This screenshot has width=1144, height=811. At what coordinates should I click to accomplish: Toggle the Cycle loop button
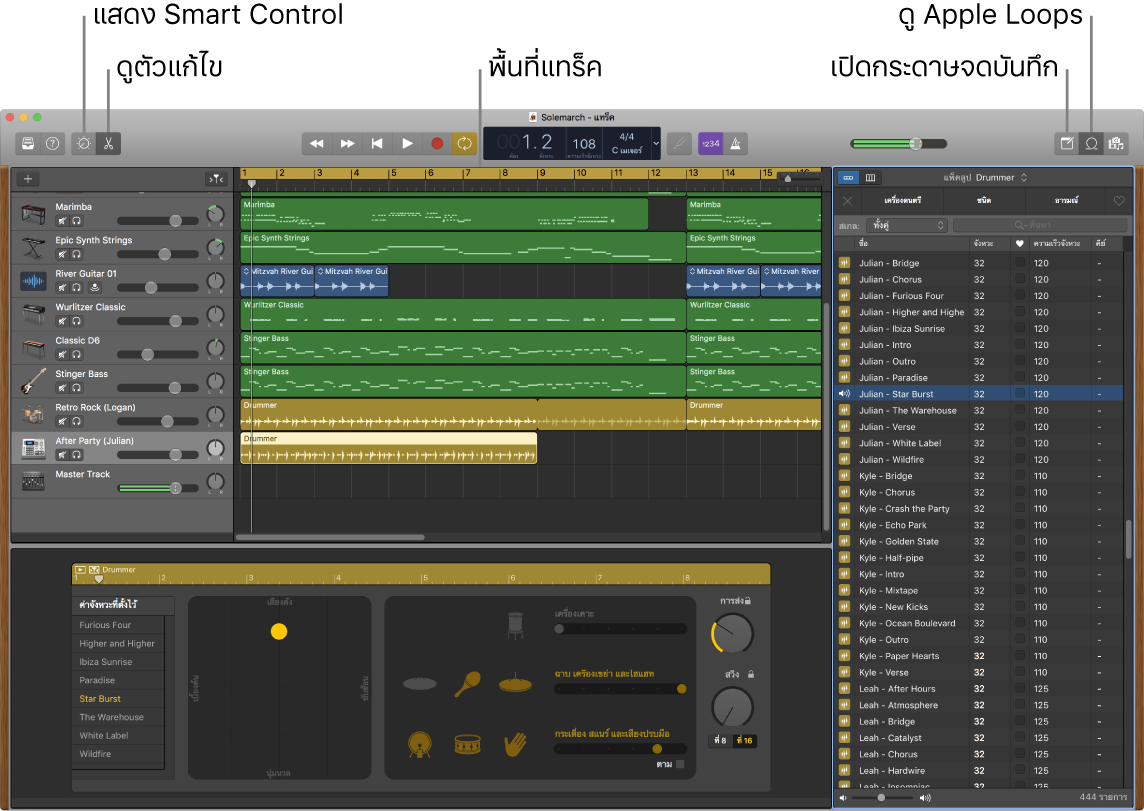465,144
